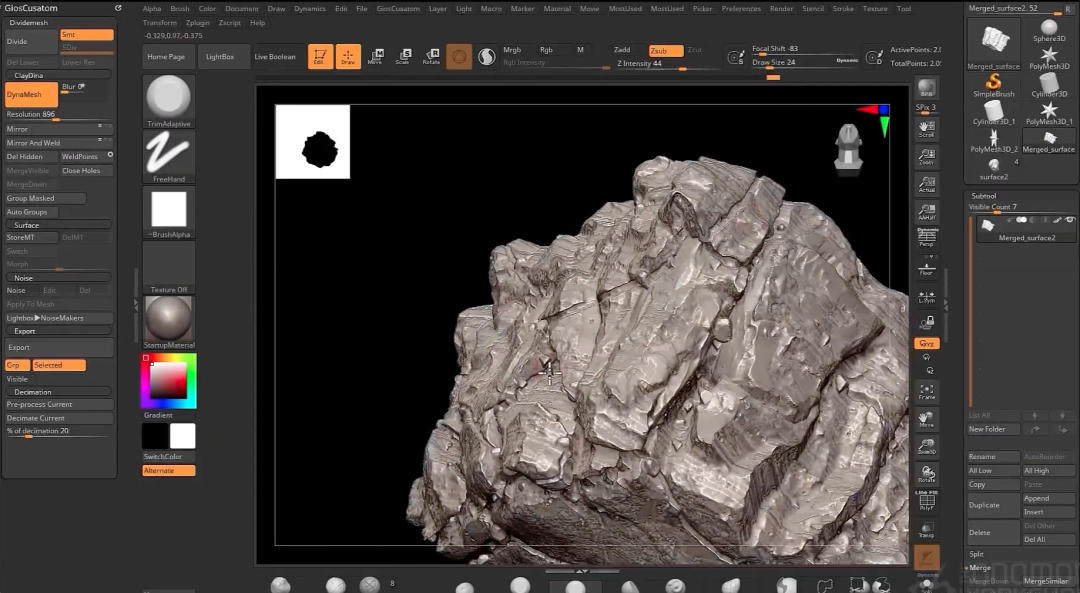Open the Zplugin menu
This screenshot has height=593, width=1080.
[198, 22]
